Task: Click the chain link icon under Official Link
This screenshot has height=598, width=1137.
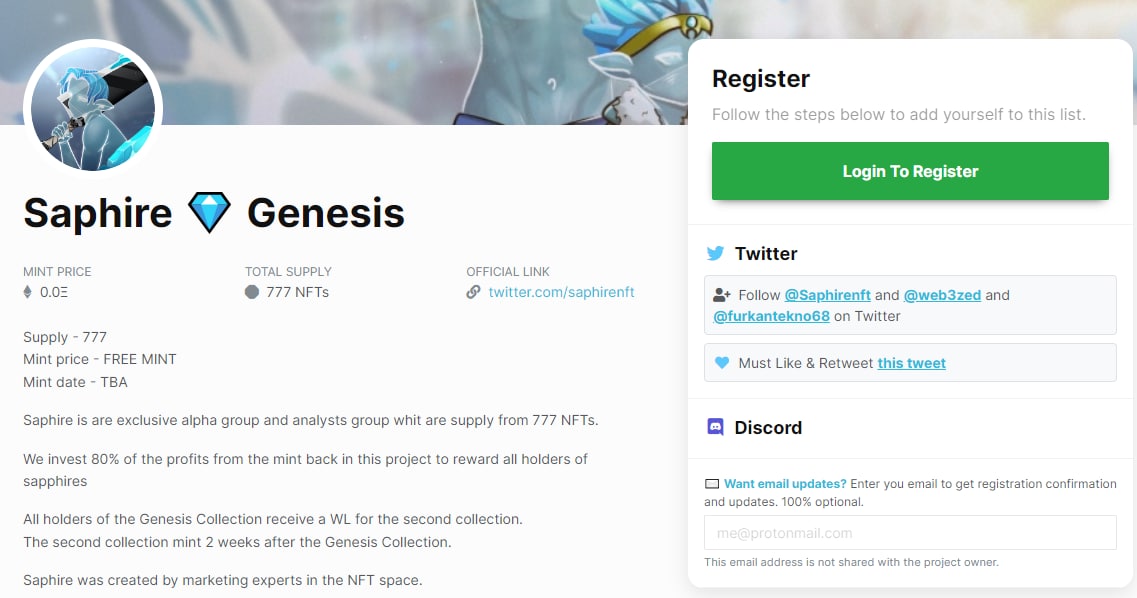Action: pyautogui.click(x=473, y=292)
